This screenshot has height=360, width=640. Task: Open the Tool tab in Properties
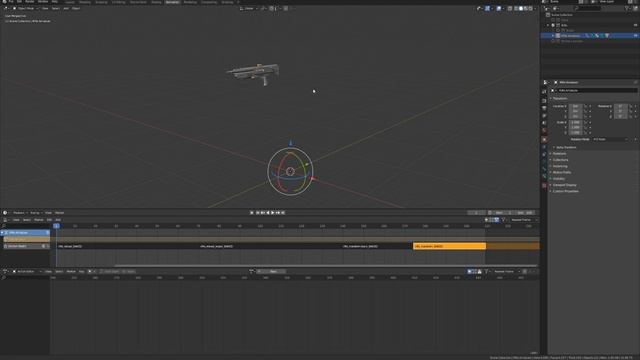pyautogui.click(x=544, y=91)
